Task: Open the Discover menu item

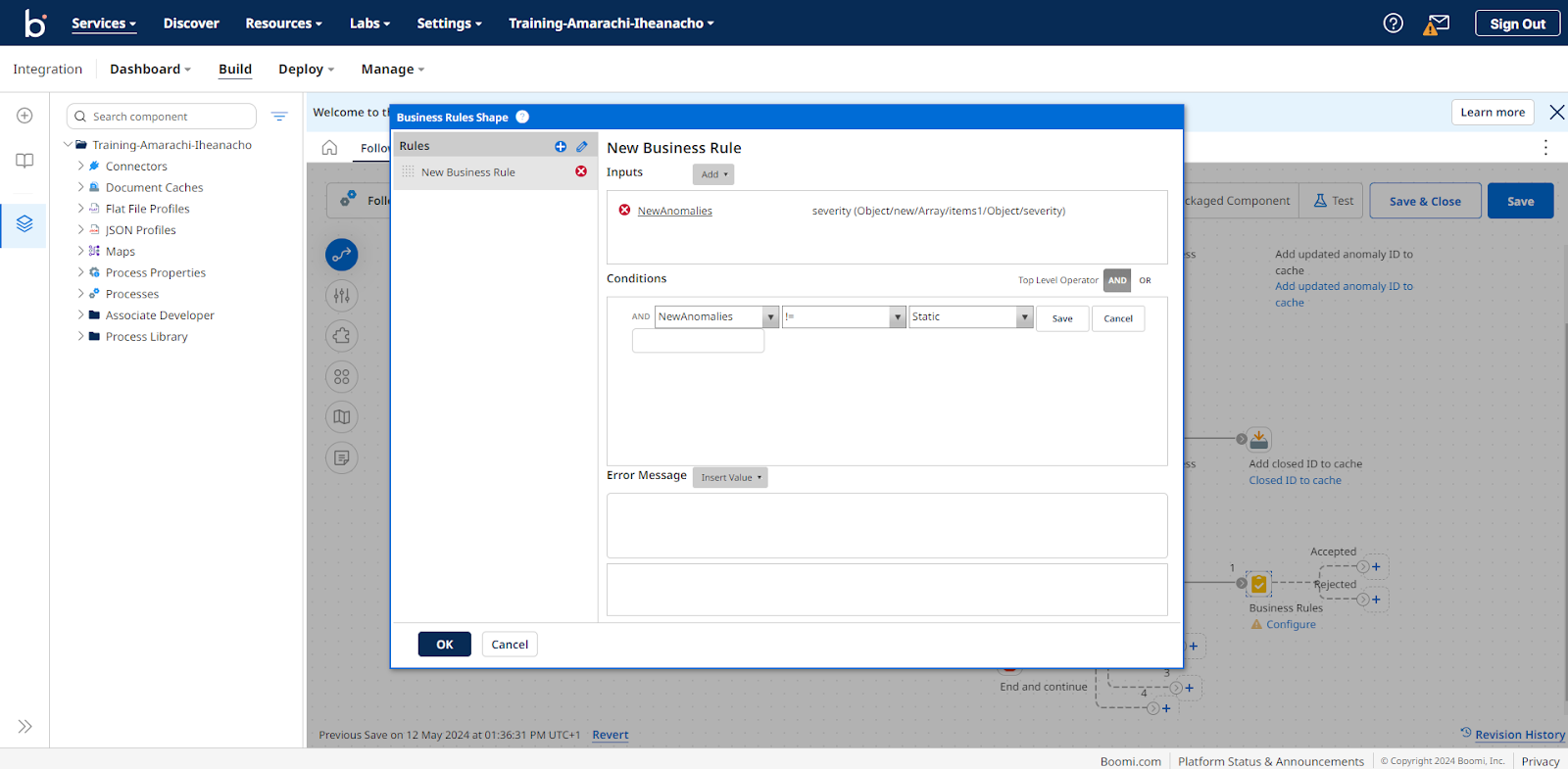Action: (x=191, y=24)
